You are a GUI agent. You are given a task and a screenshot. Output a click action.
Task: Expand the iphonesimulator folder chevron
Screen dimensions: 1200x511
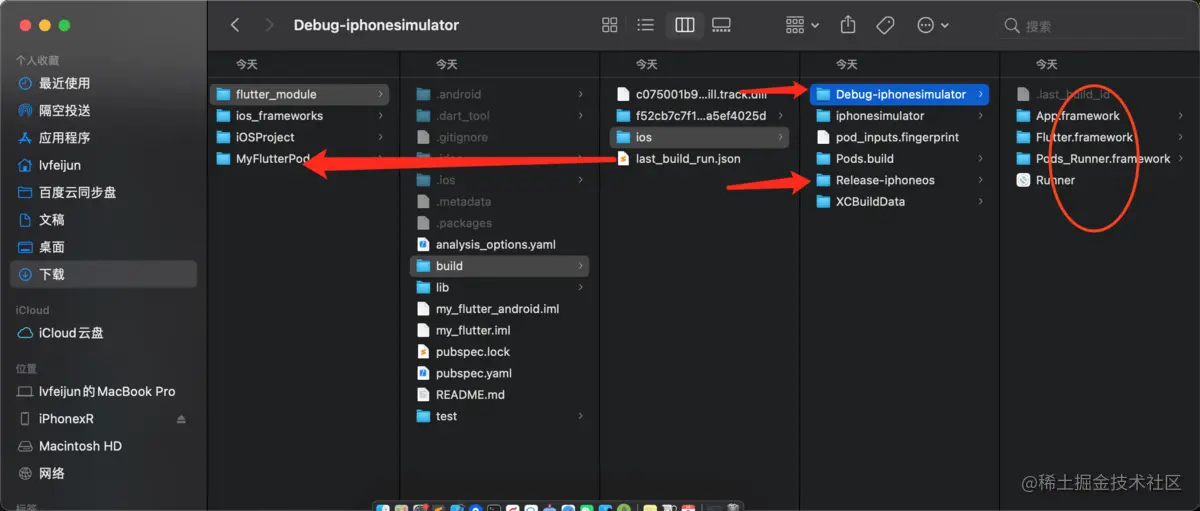pyautogui.click(x=980, y=116)
